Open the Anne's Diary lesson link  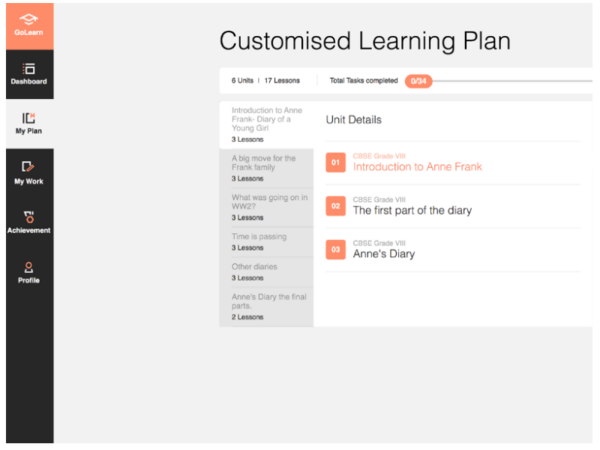coord(384,254)
